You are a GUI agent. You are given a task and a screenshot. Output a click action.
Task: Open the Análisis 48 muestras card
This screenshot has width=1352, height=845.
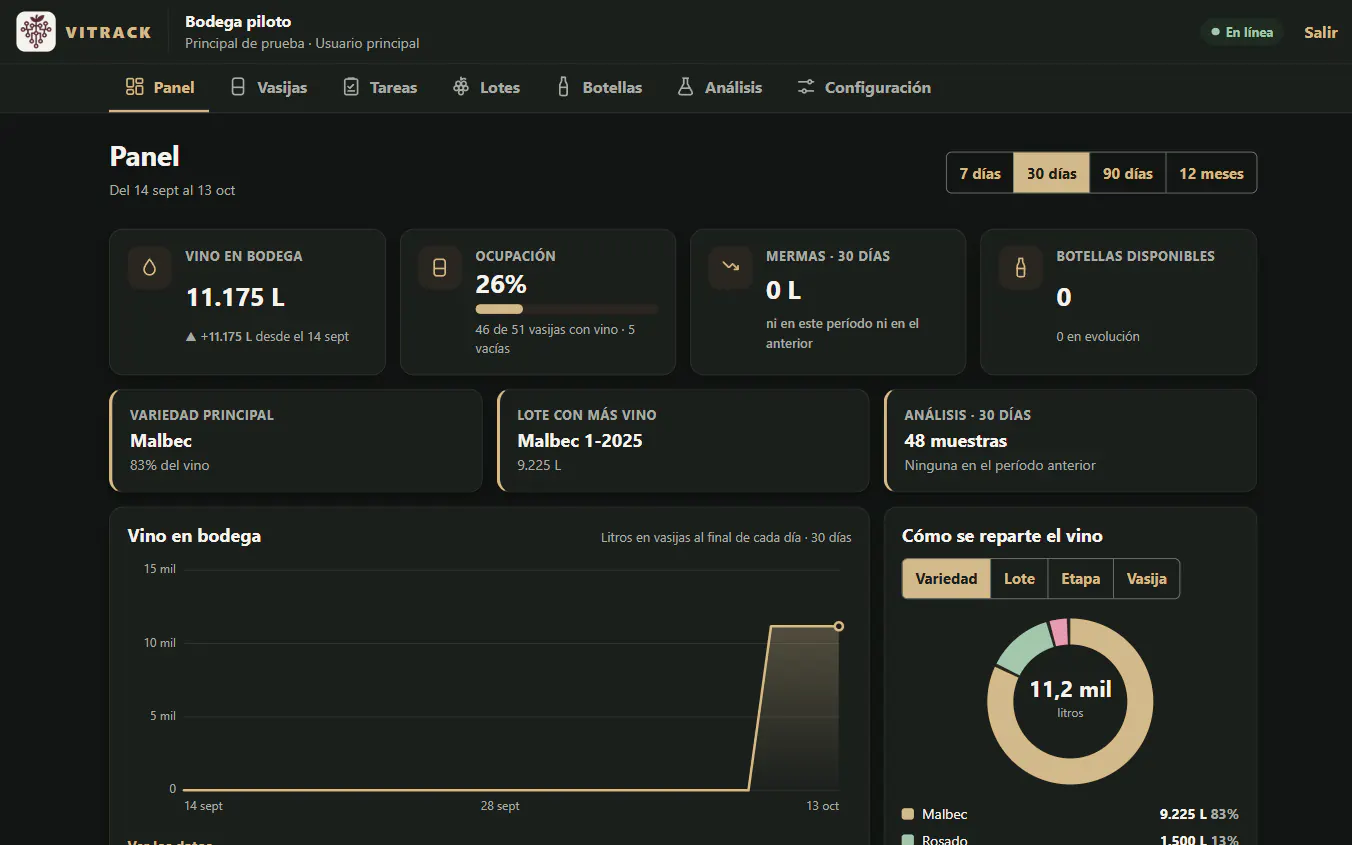pos(1070,440)
